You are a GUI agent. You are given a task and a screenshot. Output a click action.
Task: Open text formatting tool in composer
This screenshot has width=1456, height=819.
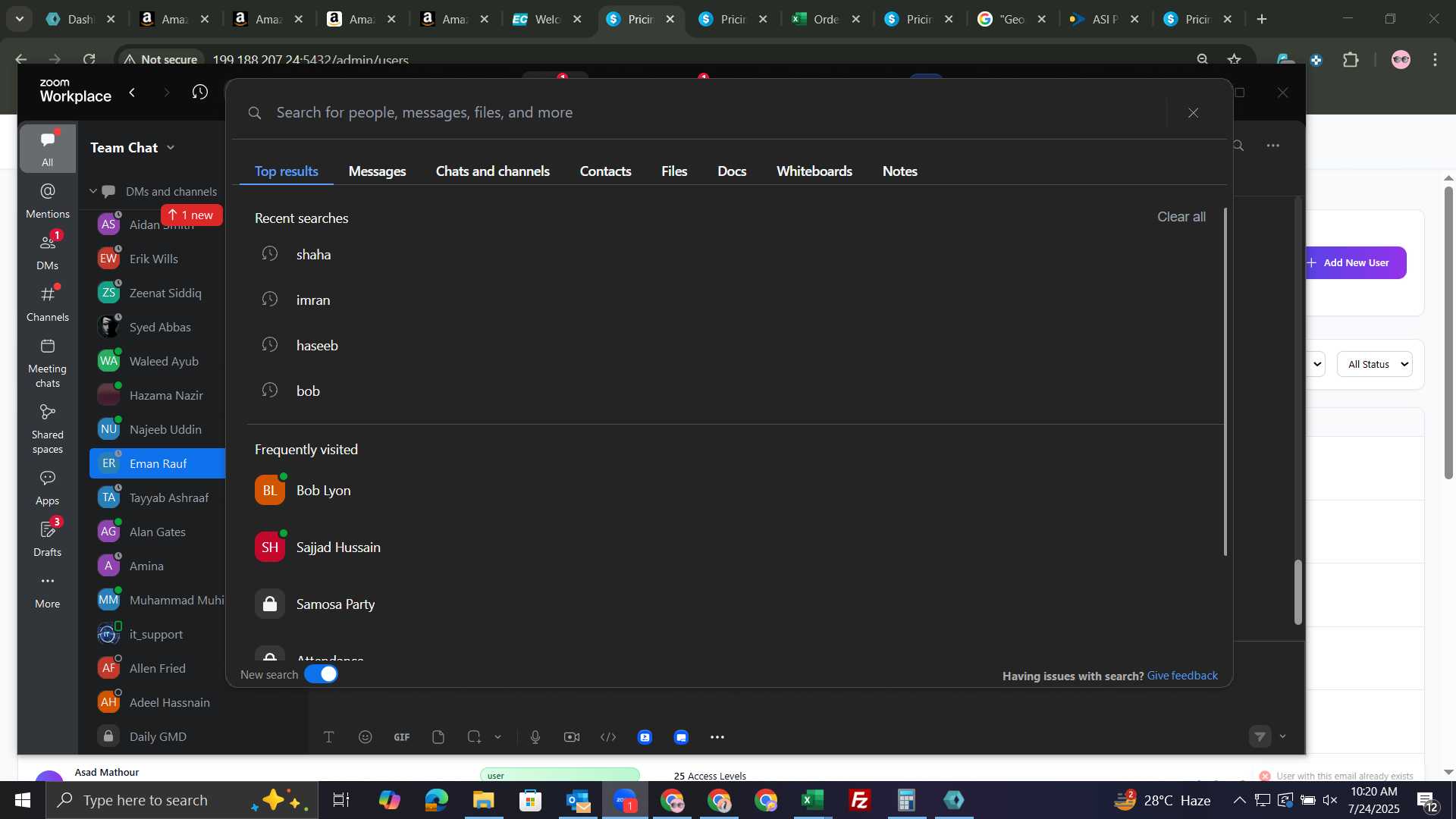click(329, 737)
